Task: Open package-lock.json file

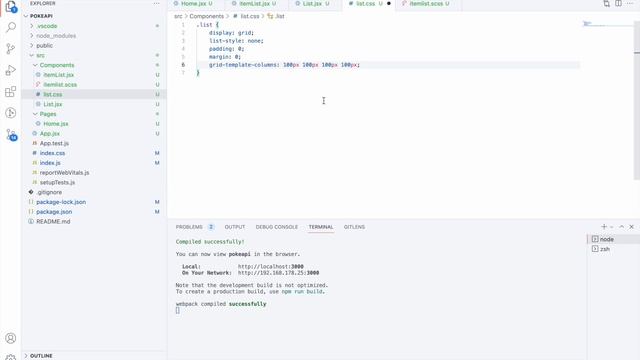Action: click(x=61, y=202)
